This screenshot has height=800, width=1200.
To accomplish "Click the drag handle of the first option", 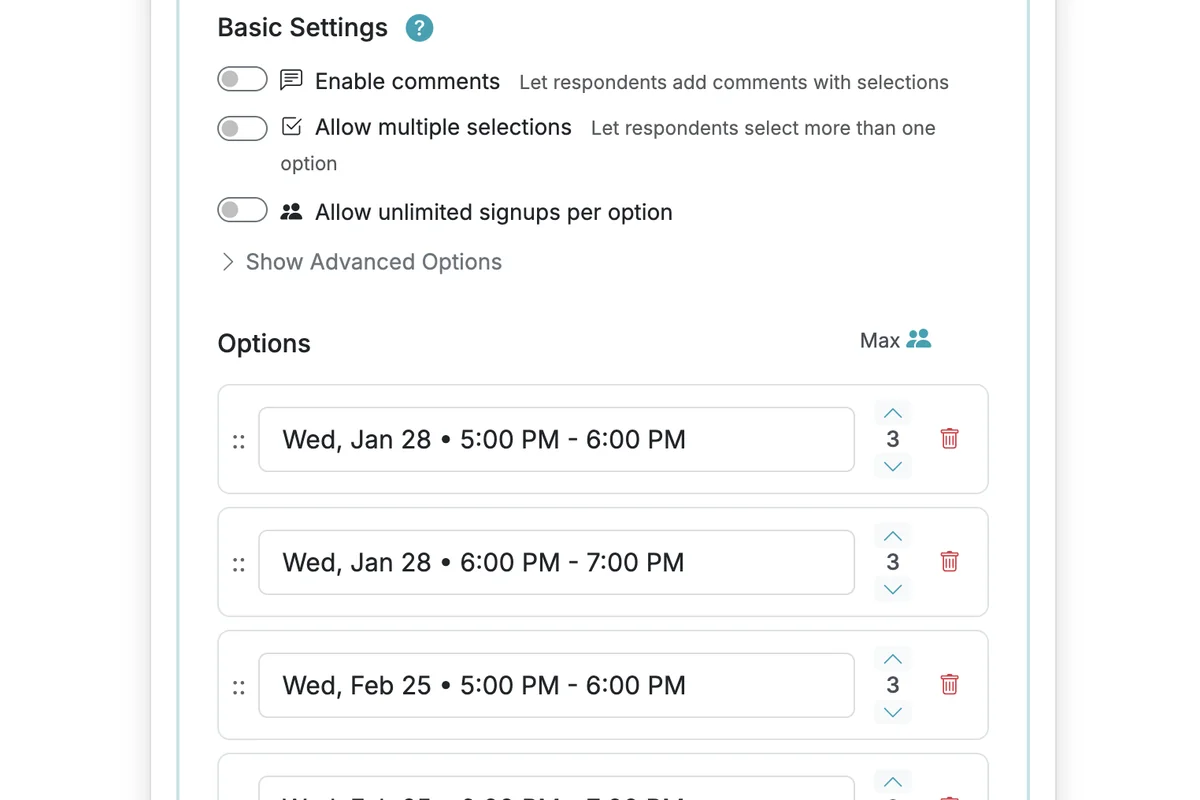I will (x=238, y=438).
